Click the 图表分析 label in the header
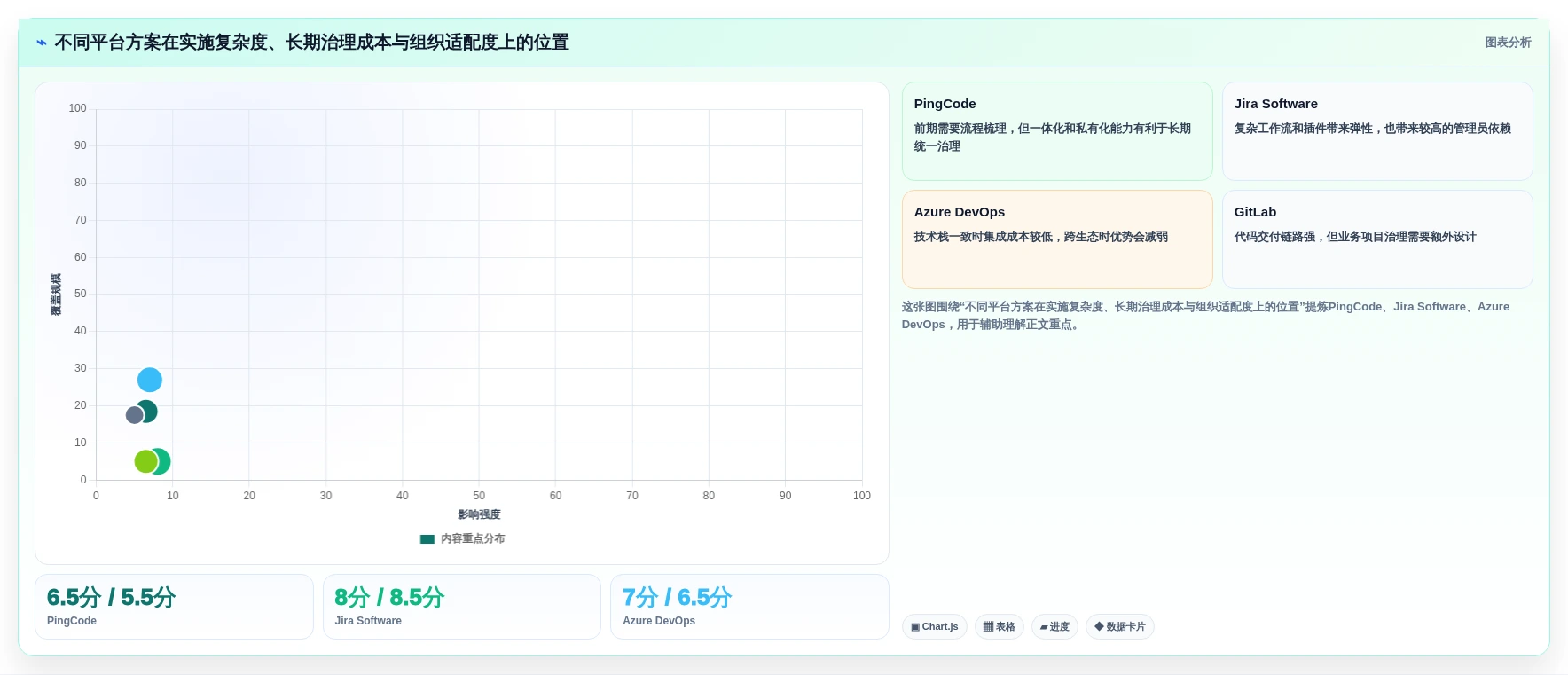This screenshot has height=675, width=1568. (x=1508, y=43)
